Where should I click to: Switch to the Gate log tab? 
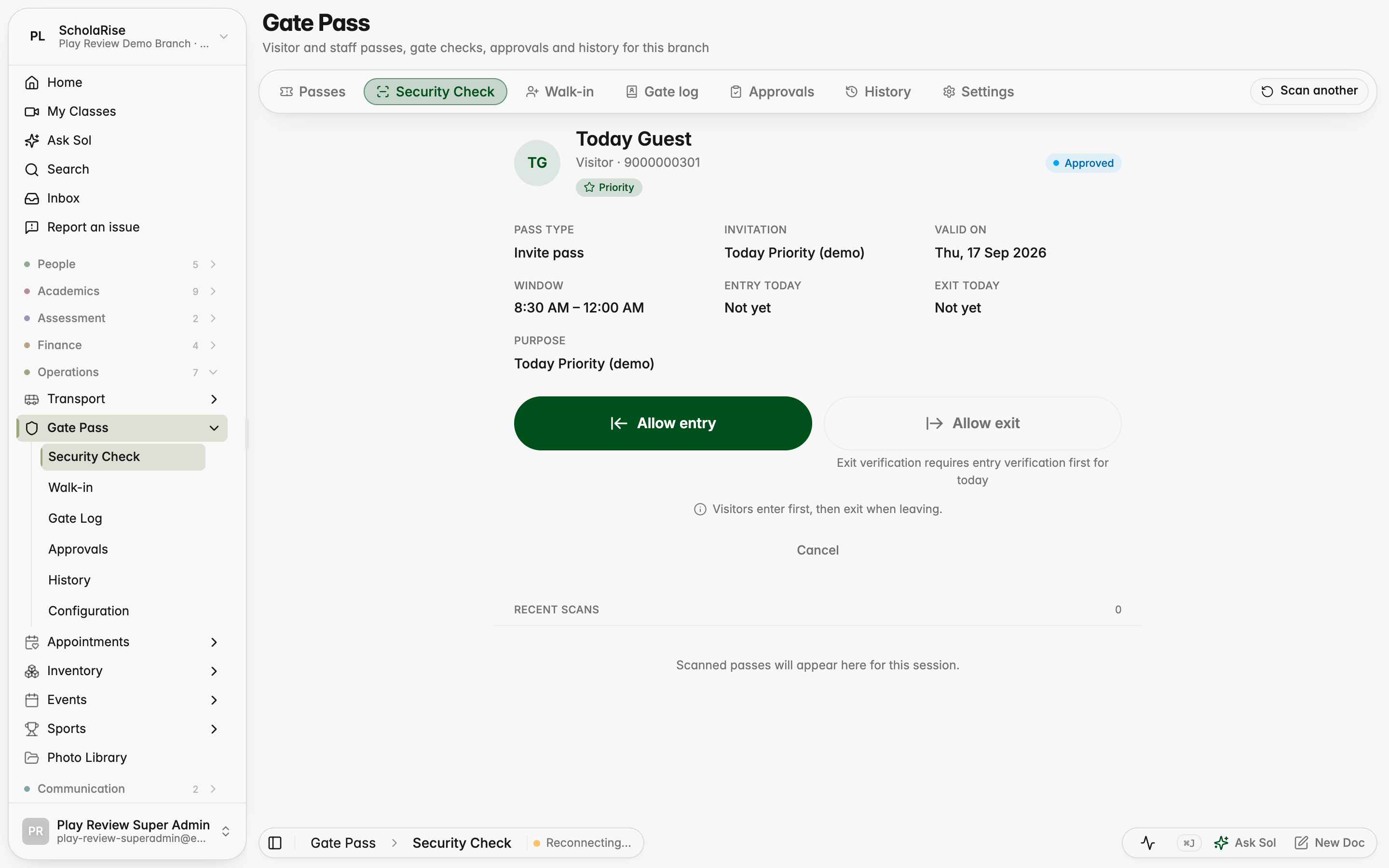coord(662,92)
